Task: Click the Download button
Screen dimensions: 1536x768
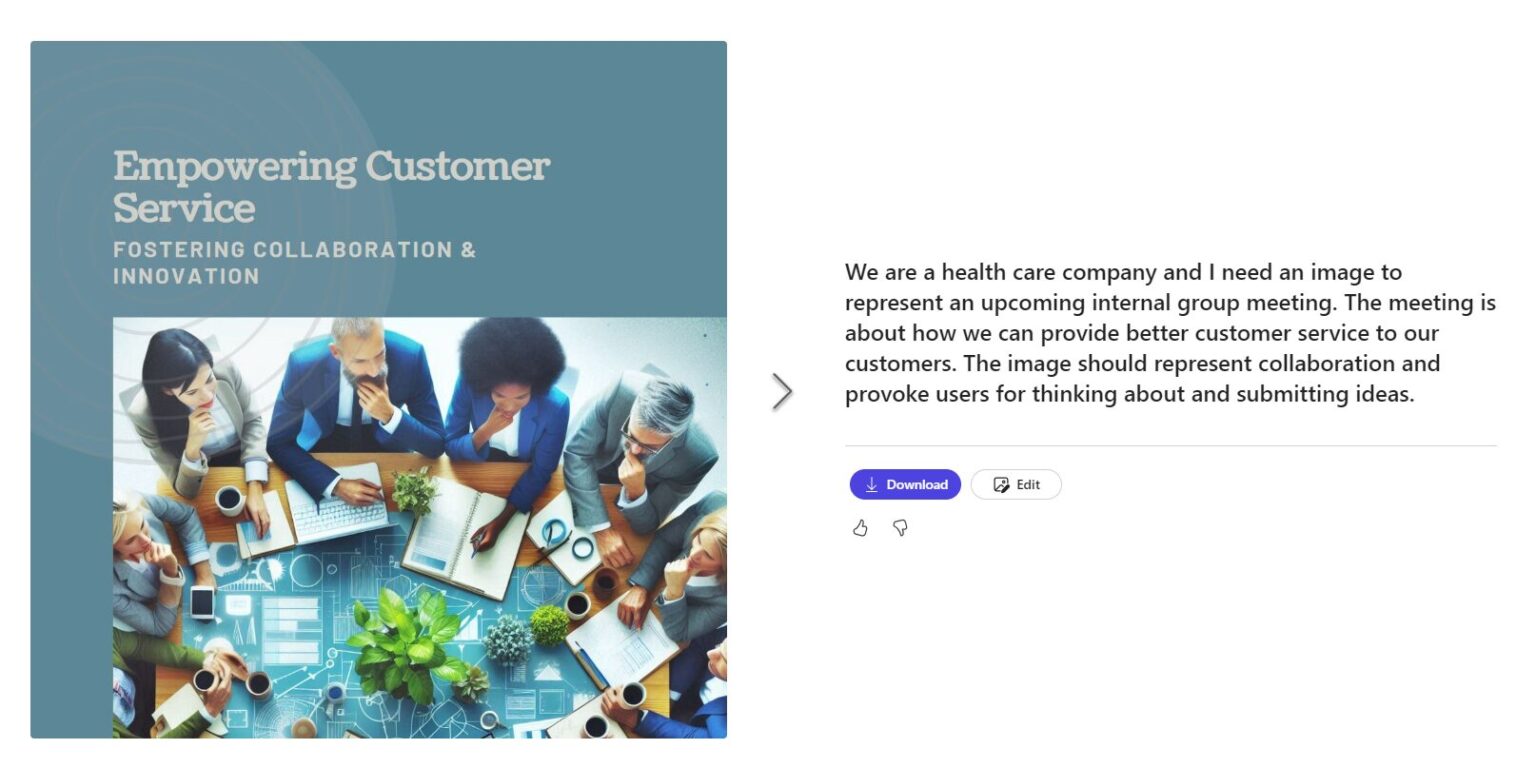Action: click(x=905, y=485)
